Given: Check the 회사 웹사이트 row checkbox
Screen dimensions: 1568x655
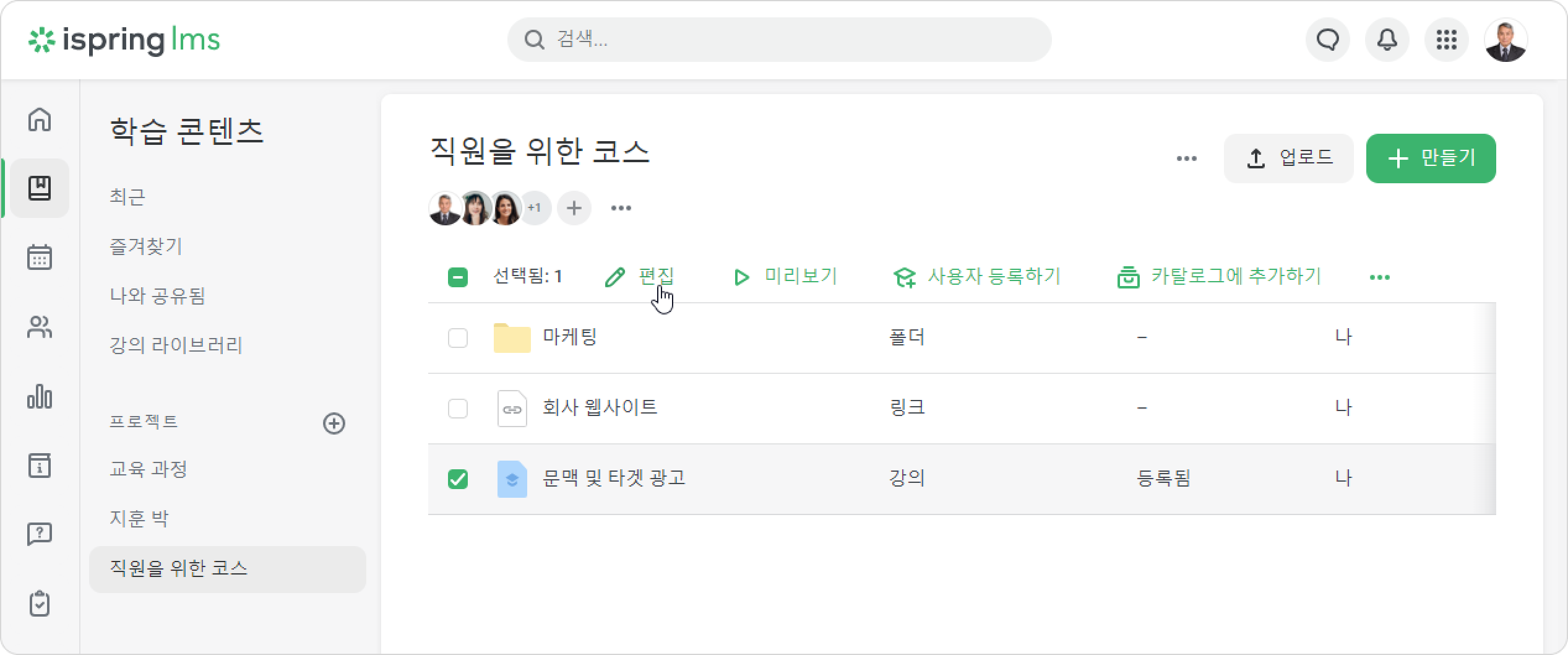Looking at the screenshot, I should pos(458,409).
